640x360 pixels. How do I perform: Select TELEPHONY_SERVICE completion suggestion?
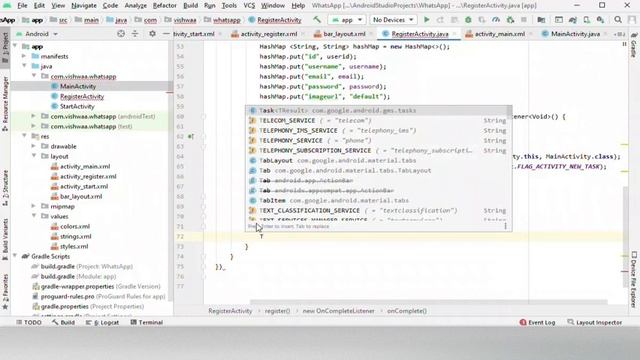click(x=378, y=140)
